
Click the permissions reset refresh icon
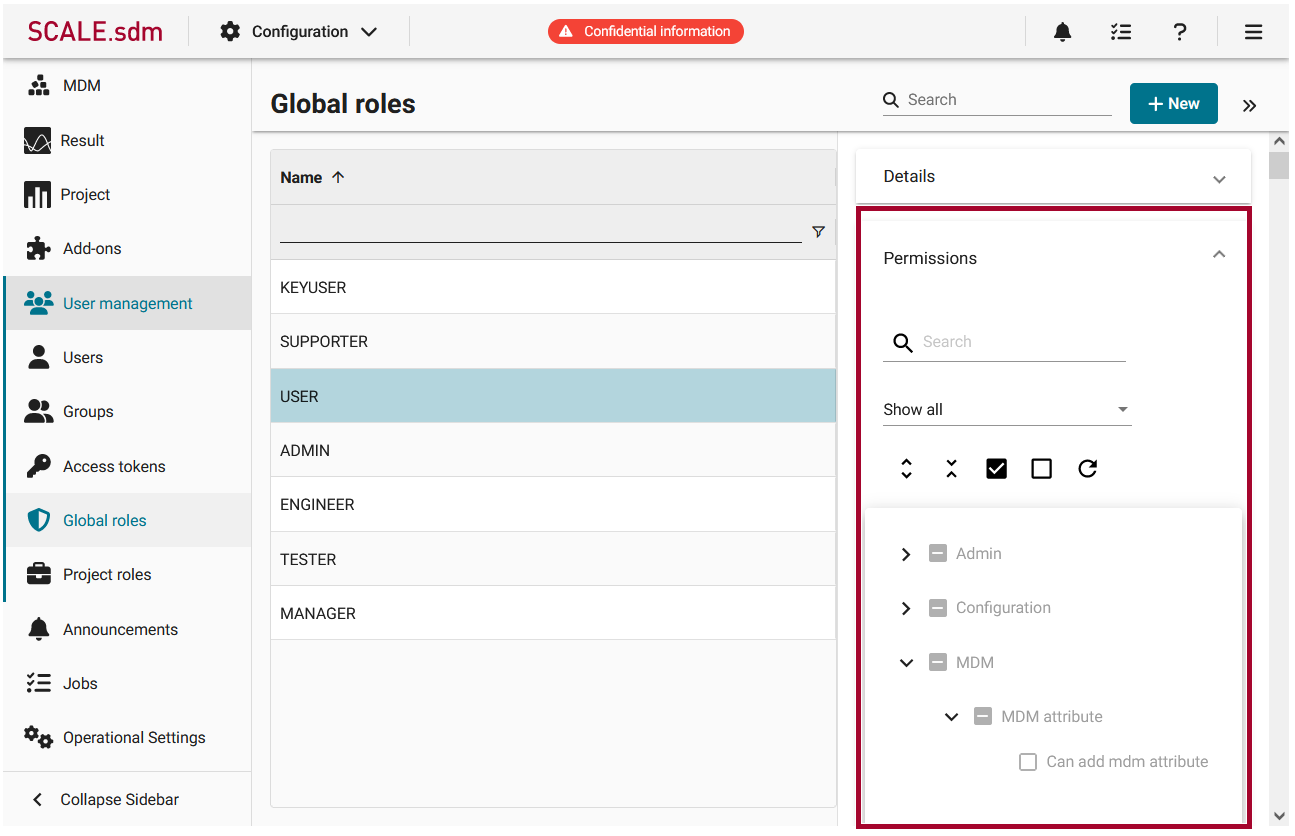(1087, 468)
